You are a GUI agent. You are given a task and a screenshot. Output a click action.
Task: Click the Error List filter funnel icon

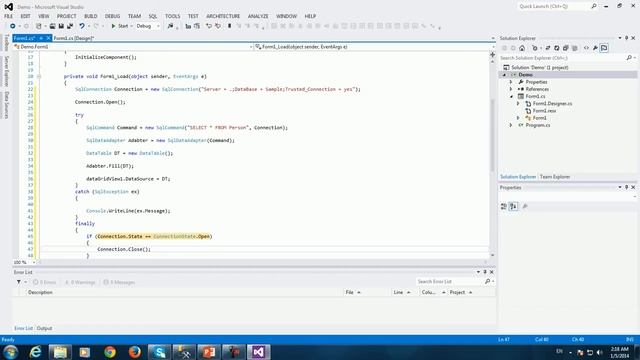tap(18, 282)
